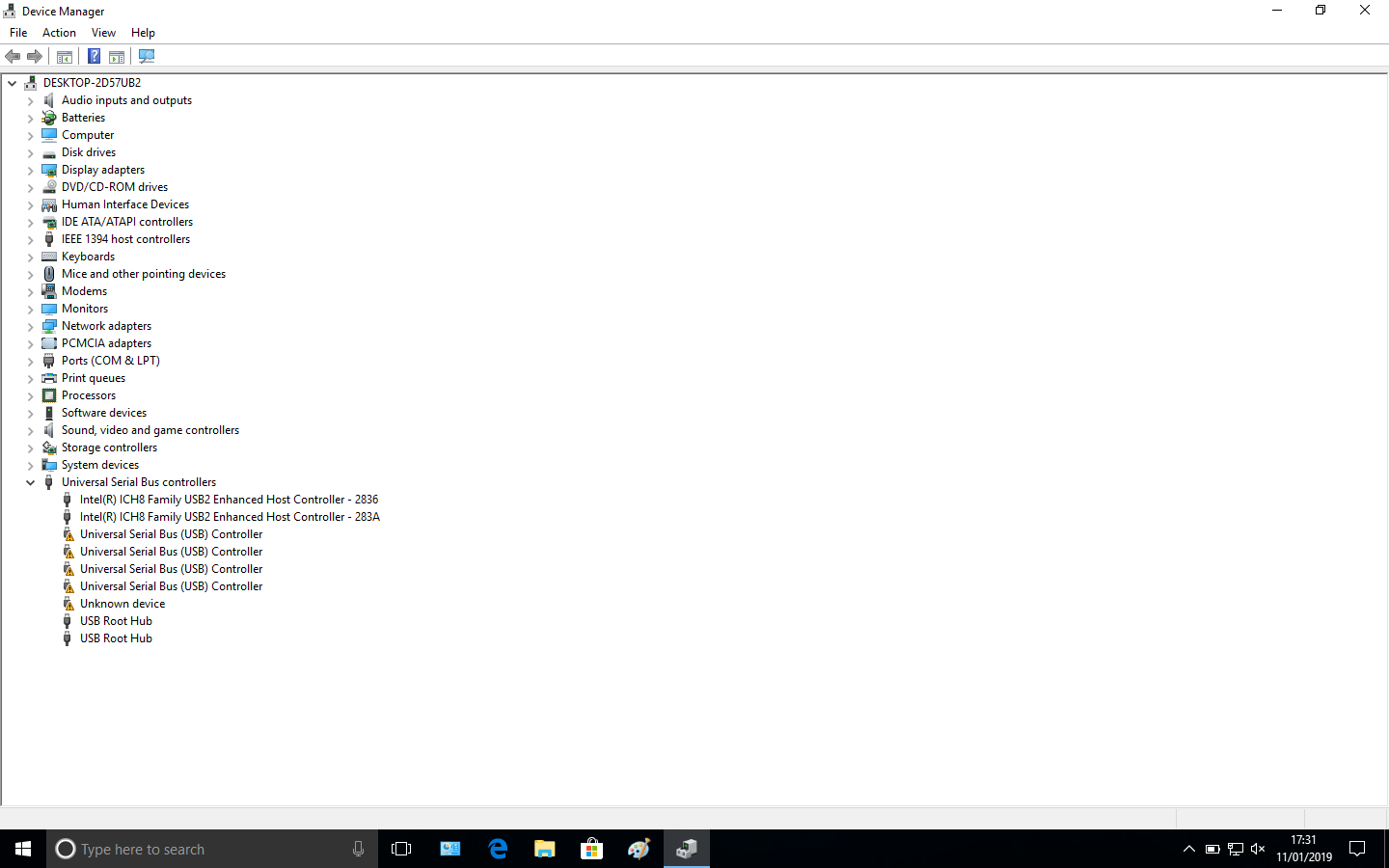Open the Action Center notifications icon
Image resolution: width=1389 pixels, height=868 pixels.
[1357, 849]
